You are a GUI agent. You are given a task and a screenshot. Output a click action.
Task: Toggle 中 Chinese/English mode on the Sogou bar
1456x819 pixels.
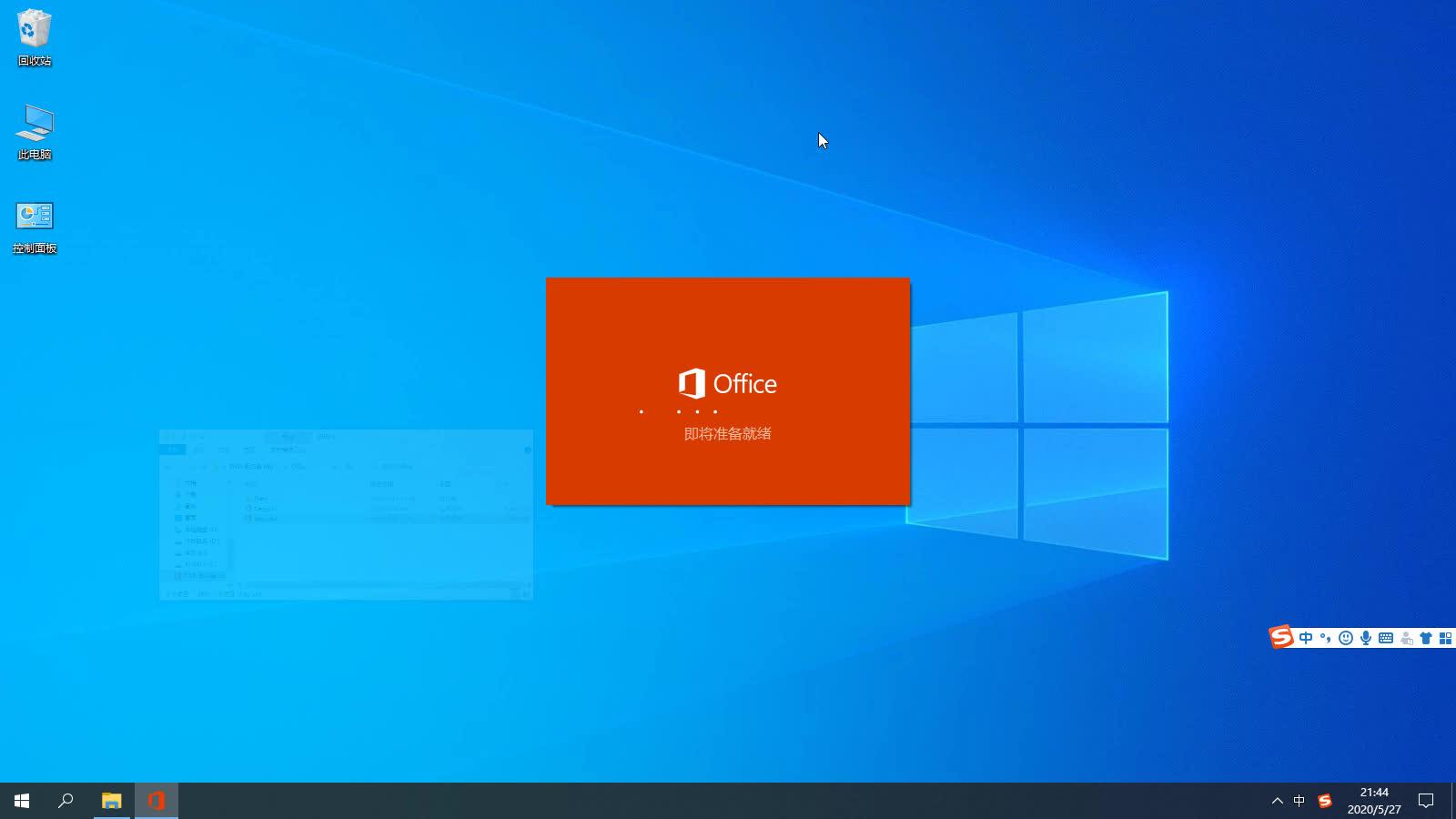[1306, 638]
